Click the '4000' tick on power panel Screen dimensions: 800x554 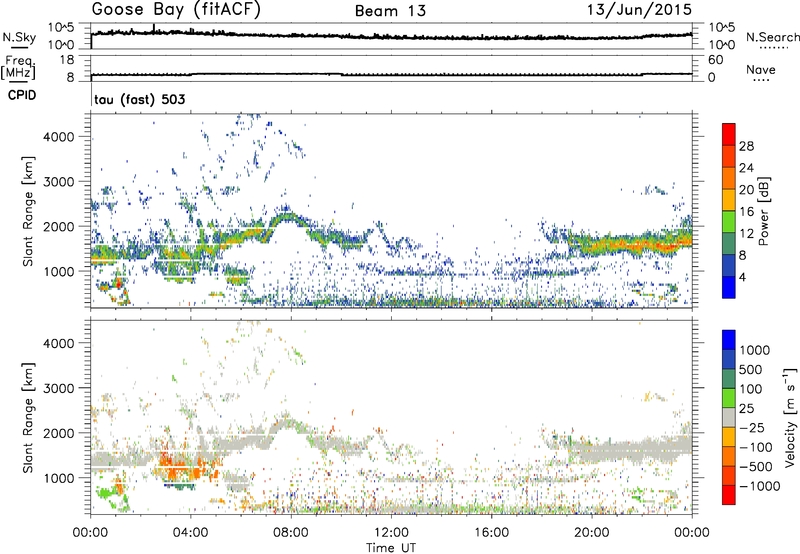(x=59, y=137)
